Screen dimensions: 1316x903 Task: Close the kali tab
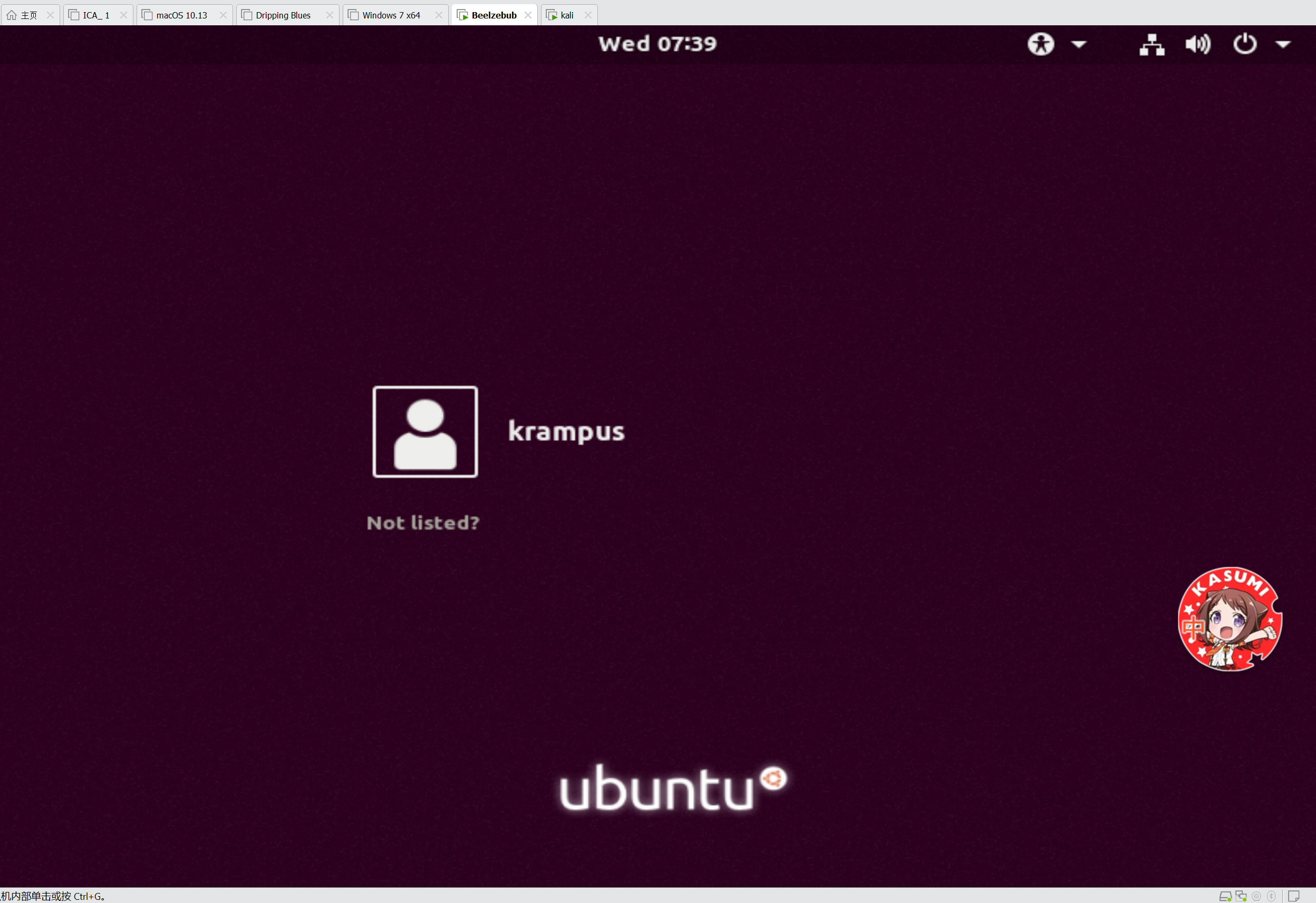pyautogui.click(x=588, y=15)
